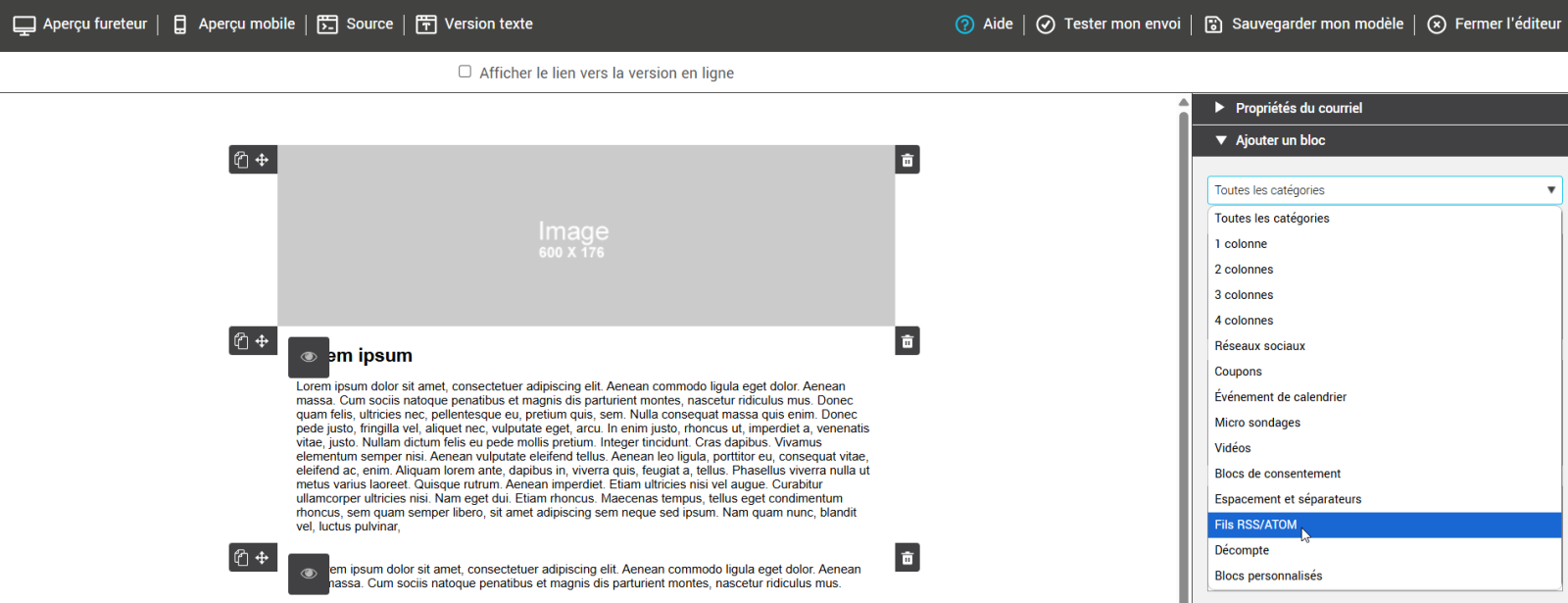Toggle visibility eye on the bottom text block

click(309, 574)
